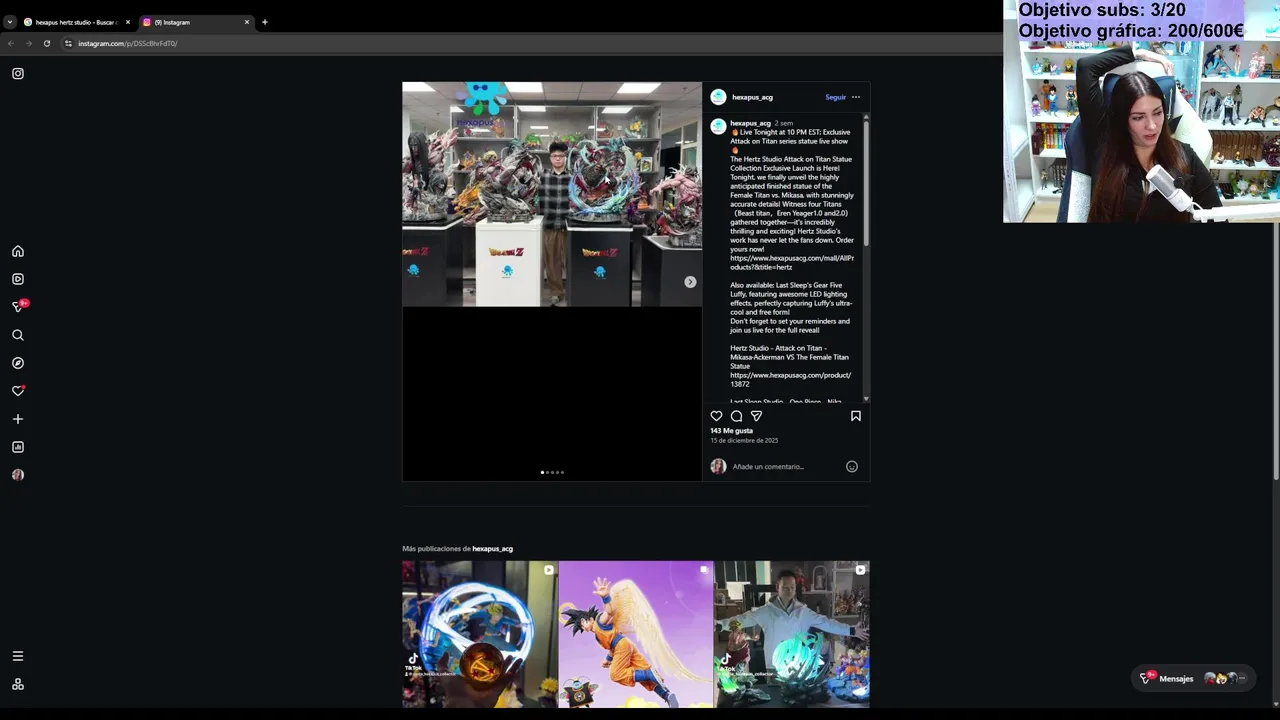Viewport: 1280px width, 720px height.
Task: Go forward with the browser forward arrow
Action: 28,43
